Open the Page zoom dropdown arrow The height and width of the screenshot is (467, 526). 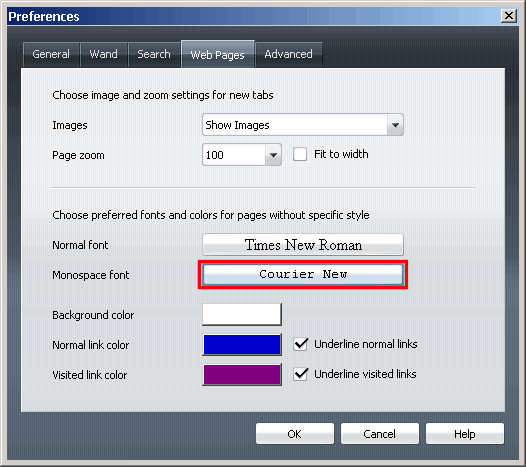pos(273,155)
